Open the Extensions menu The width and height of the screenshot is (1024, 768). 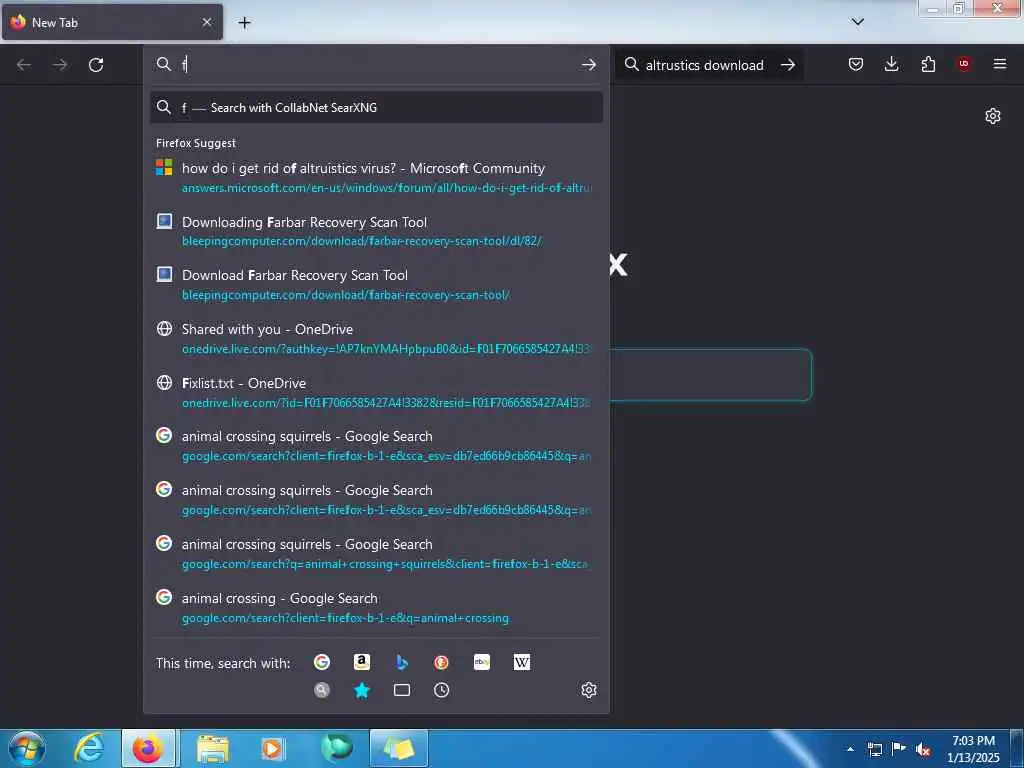tap(928, 64)
